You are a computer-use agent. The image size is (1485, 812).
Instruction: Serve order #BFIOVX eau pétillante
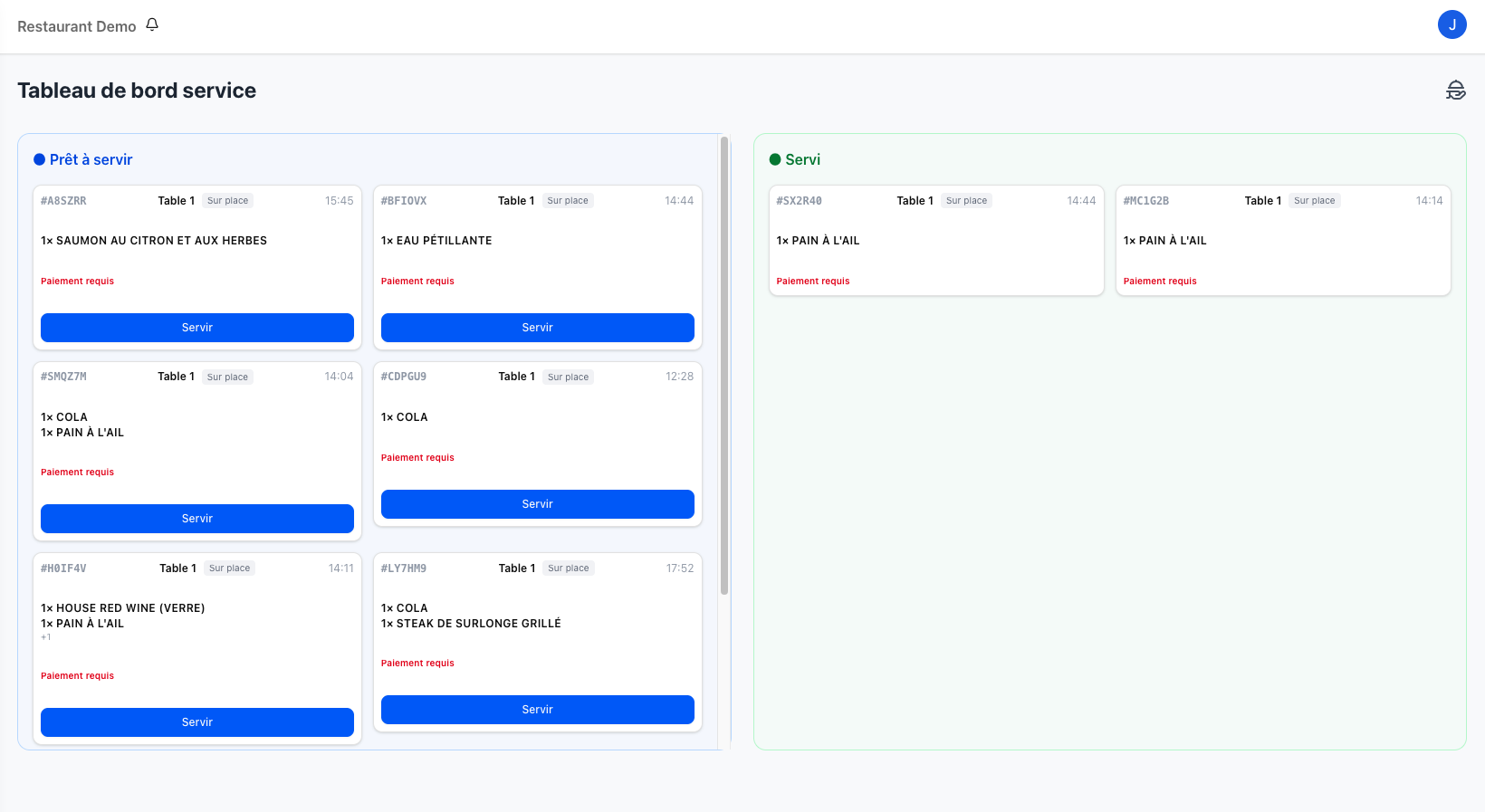click(x=538, y=328)
